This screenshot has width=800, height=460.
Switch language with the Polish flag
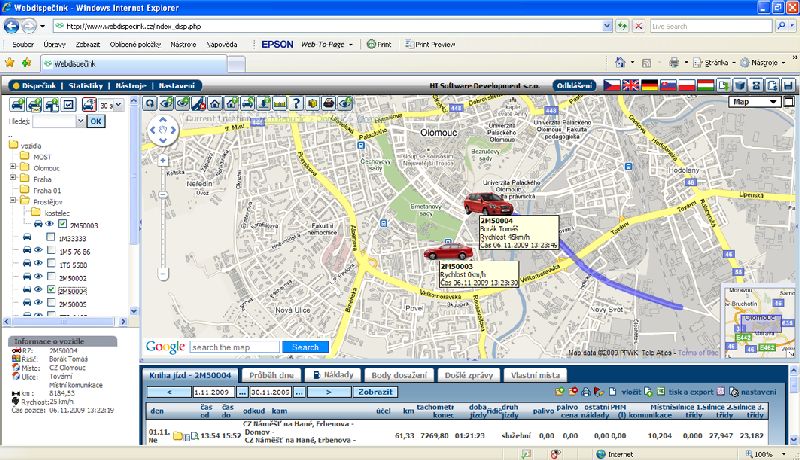687,85
